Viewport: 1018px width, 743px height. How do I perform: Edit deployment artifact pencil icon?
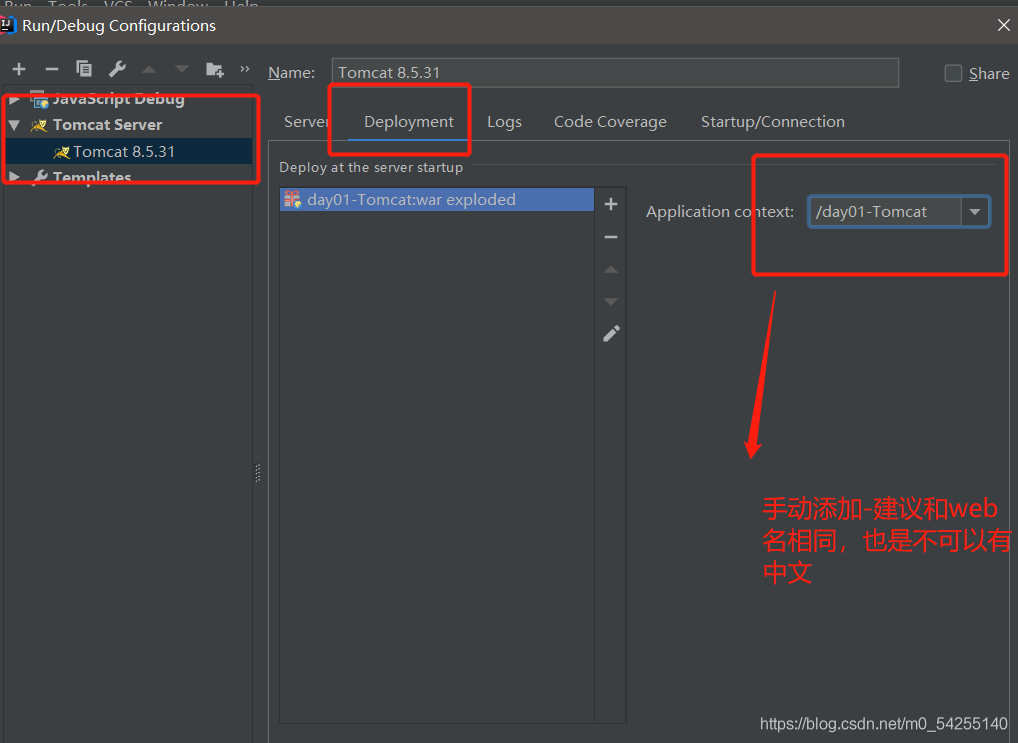pyautogui.click(x=611, y=334)
